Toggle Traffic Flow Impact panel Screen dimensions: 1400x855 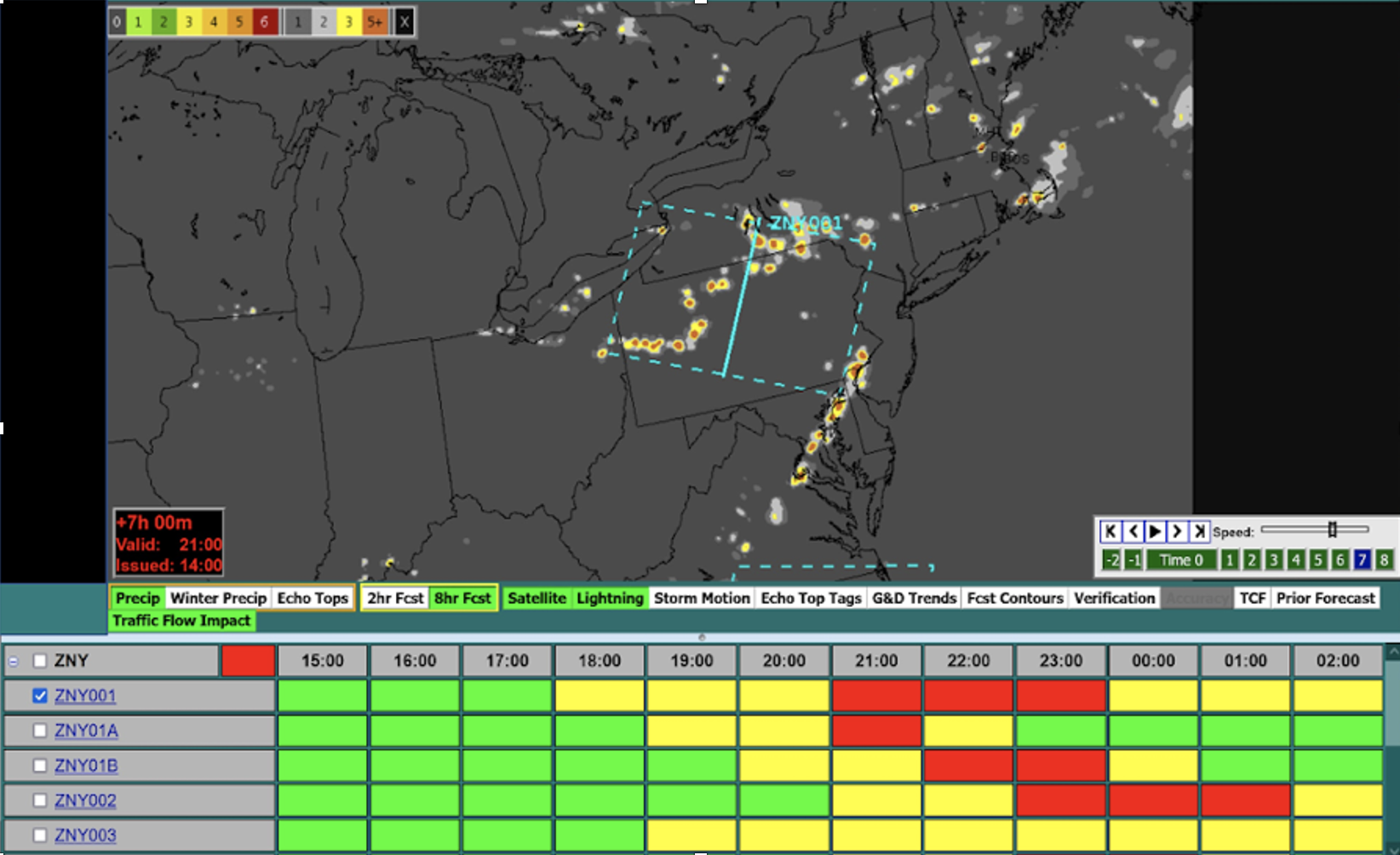[x=181, y=621]
